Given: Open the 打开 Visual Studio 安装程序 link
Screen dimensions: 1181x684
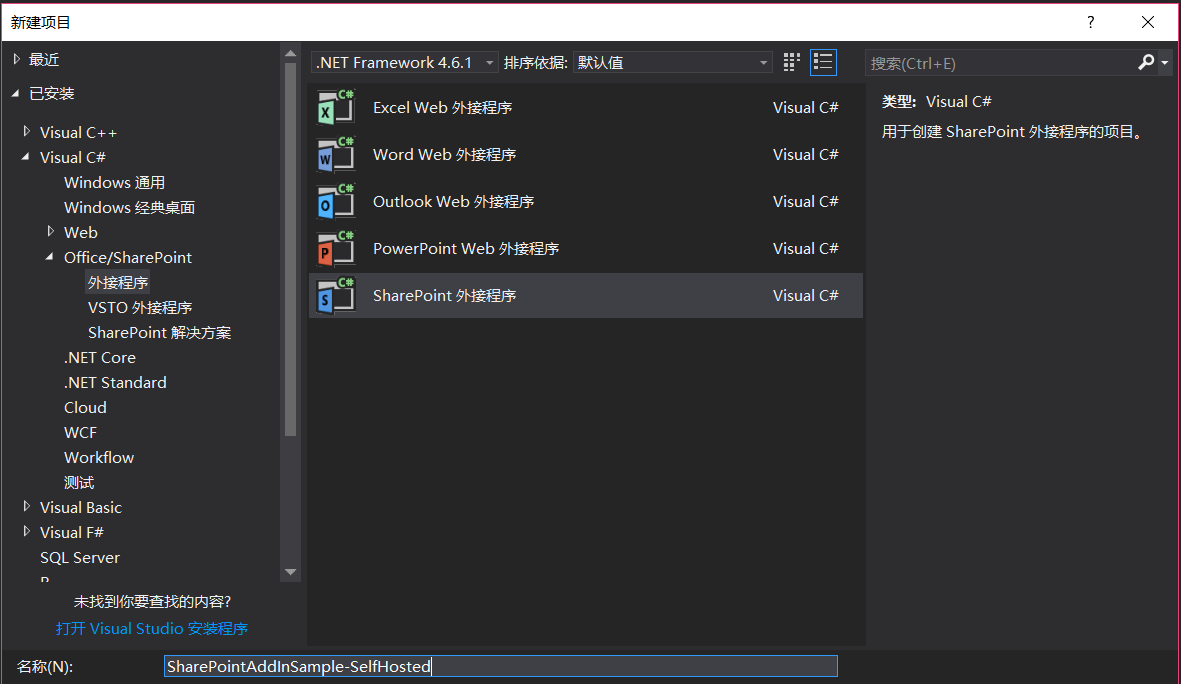Looking at the screenshot, I should point(152,628).
